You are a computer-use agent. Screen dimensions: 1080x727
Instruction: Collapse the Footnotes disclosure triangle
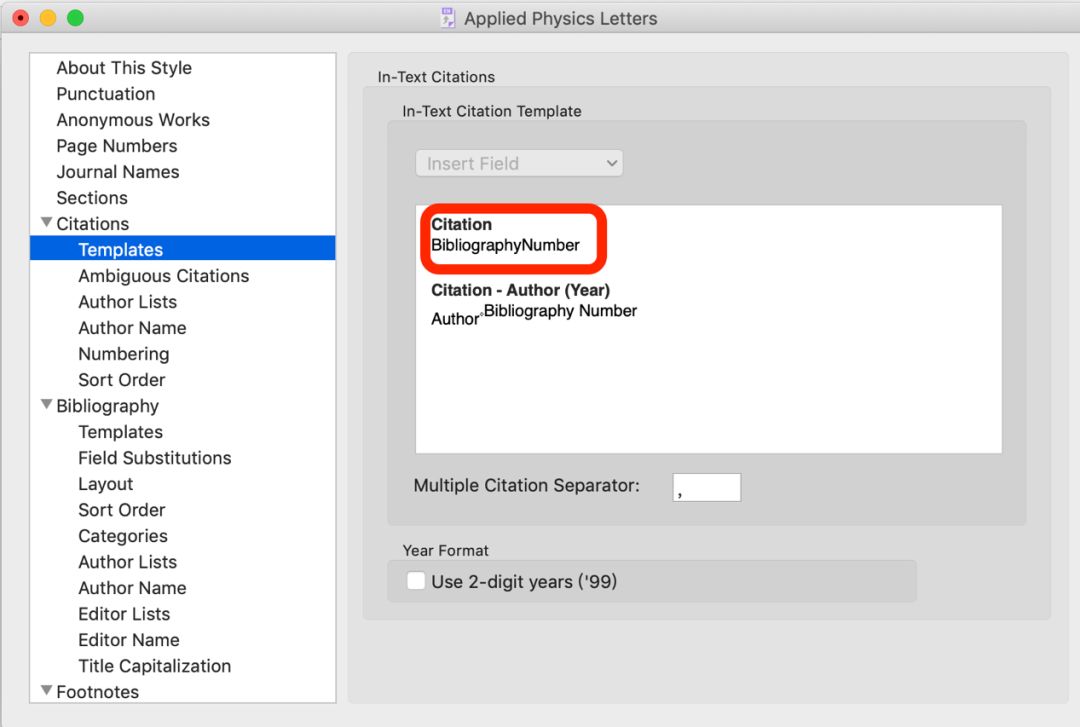[46, 690]
